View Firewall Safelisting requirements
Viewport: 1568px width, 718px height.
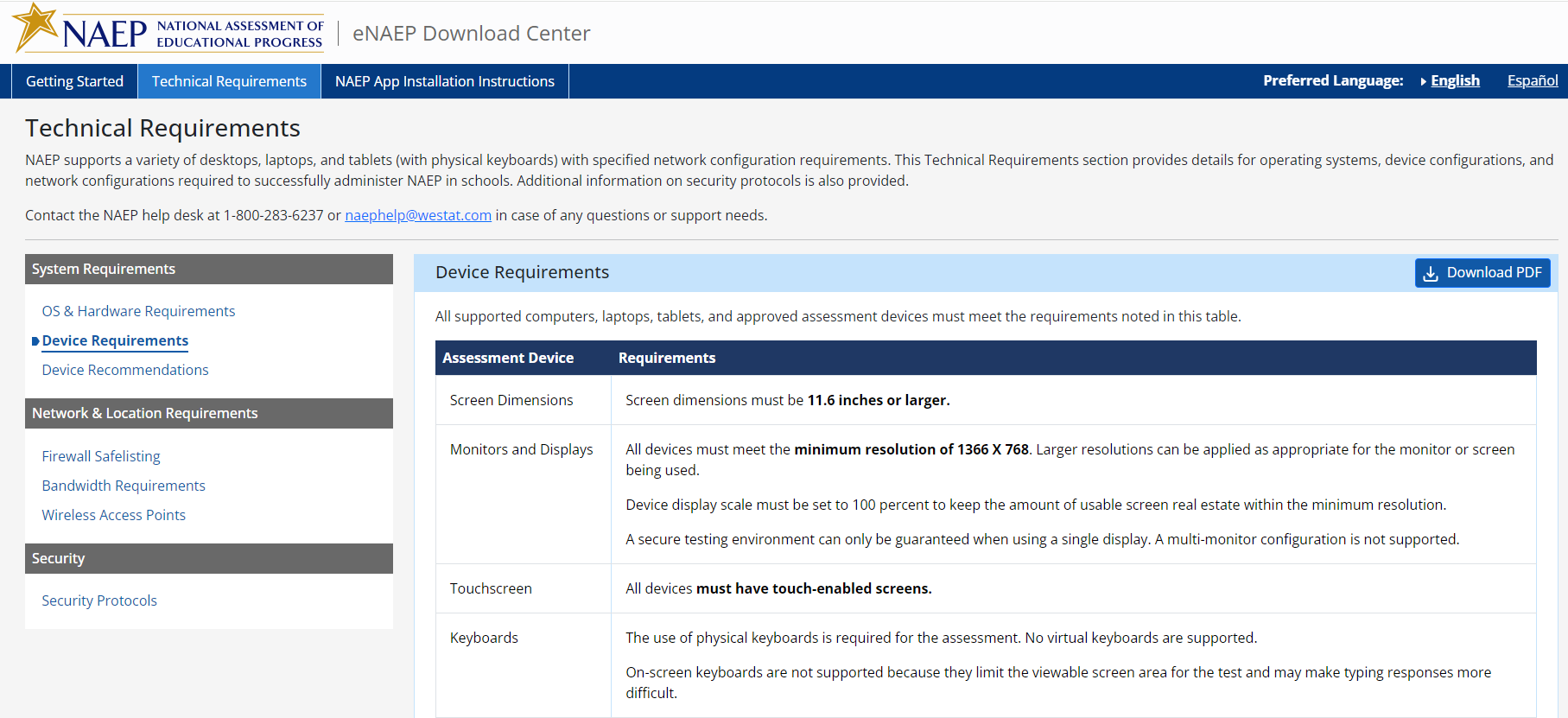coord(101,456)
